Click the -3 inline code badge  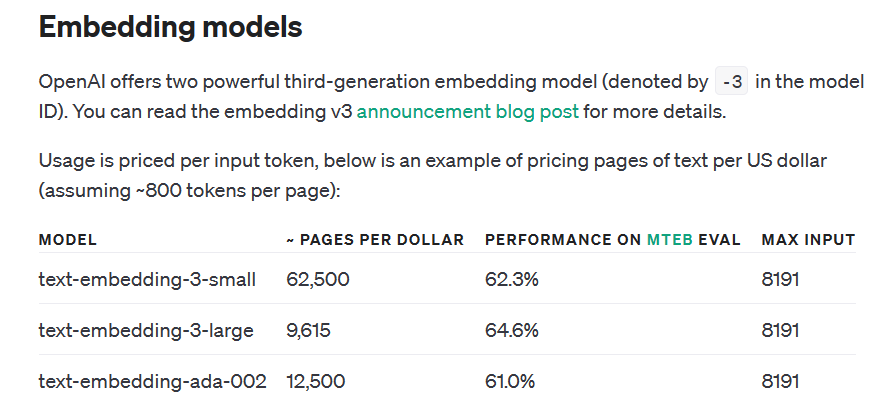[732, 82]
